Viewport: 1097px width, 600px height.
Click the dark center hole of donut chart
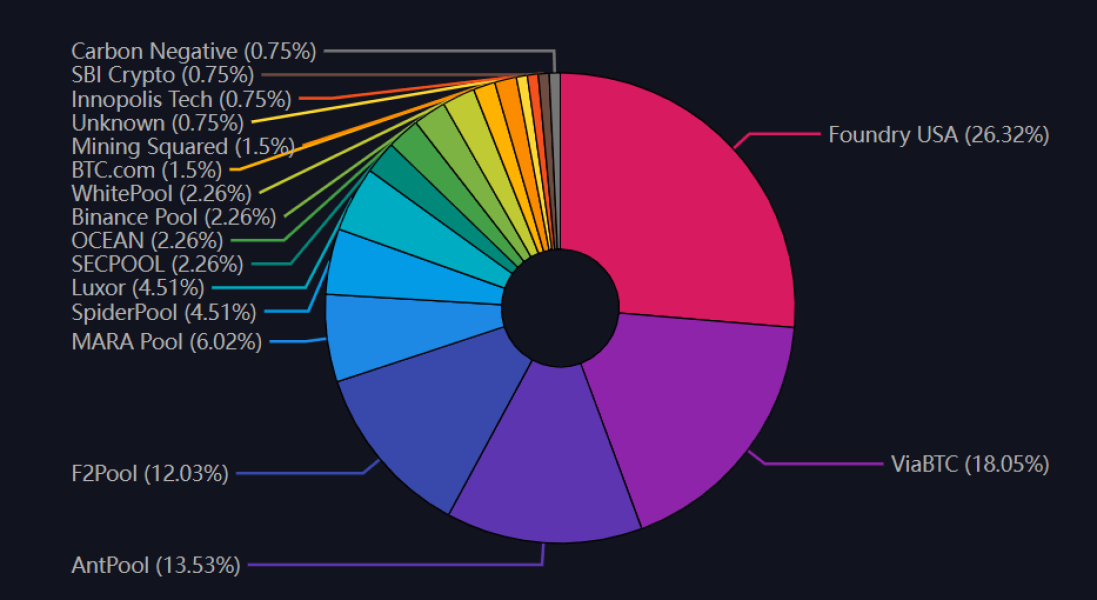(560, 308)
